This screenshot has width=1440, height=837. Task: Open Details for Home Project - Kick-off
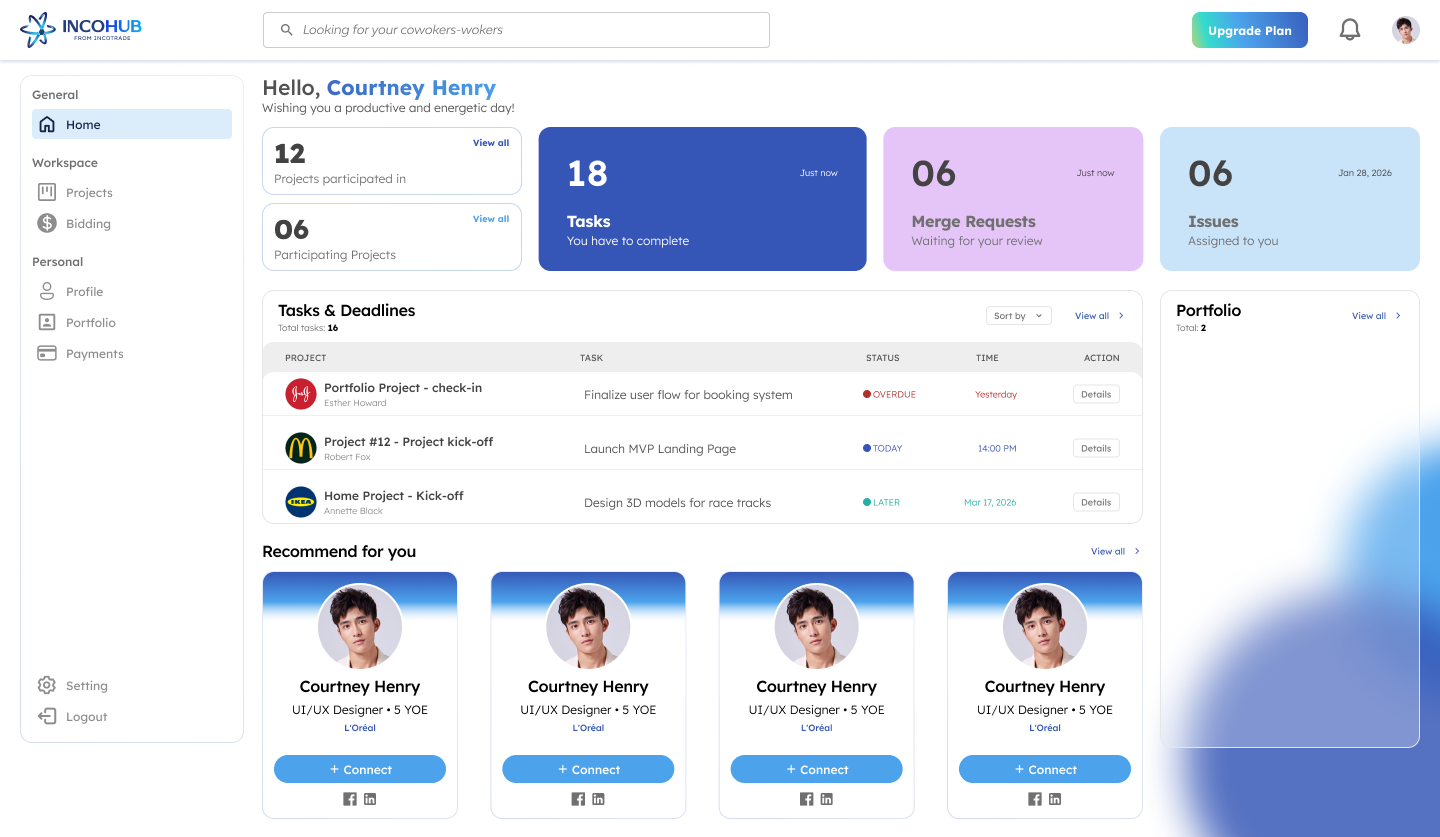pyautogui.click(x=1096, y=502)
